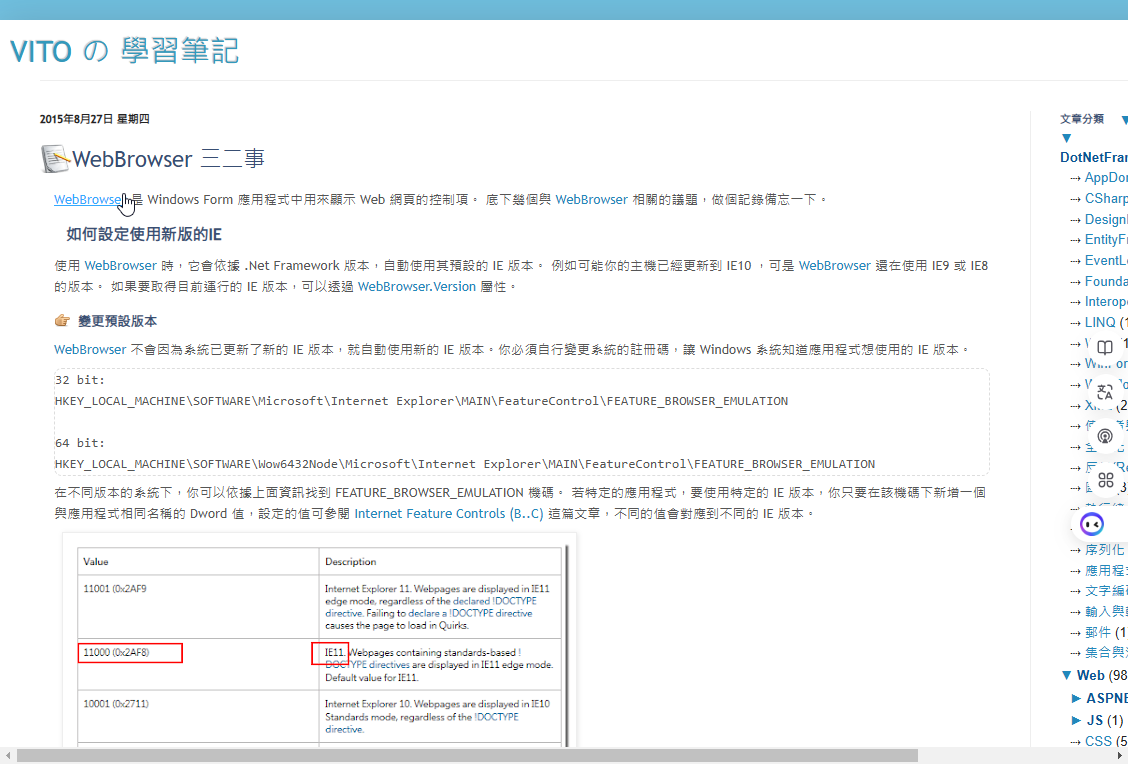The width and height of the screenshot is (1128, 764).
Task: Open the Design… category link
Action: (1106, 219)
